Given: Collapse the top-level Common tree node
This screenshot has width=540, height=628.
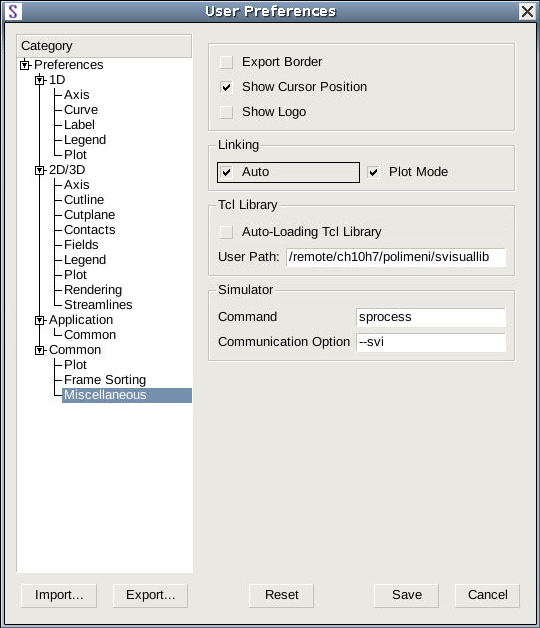Looking at the screenshot, I should (x=40, y=350).
